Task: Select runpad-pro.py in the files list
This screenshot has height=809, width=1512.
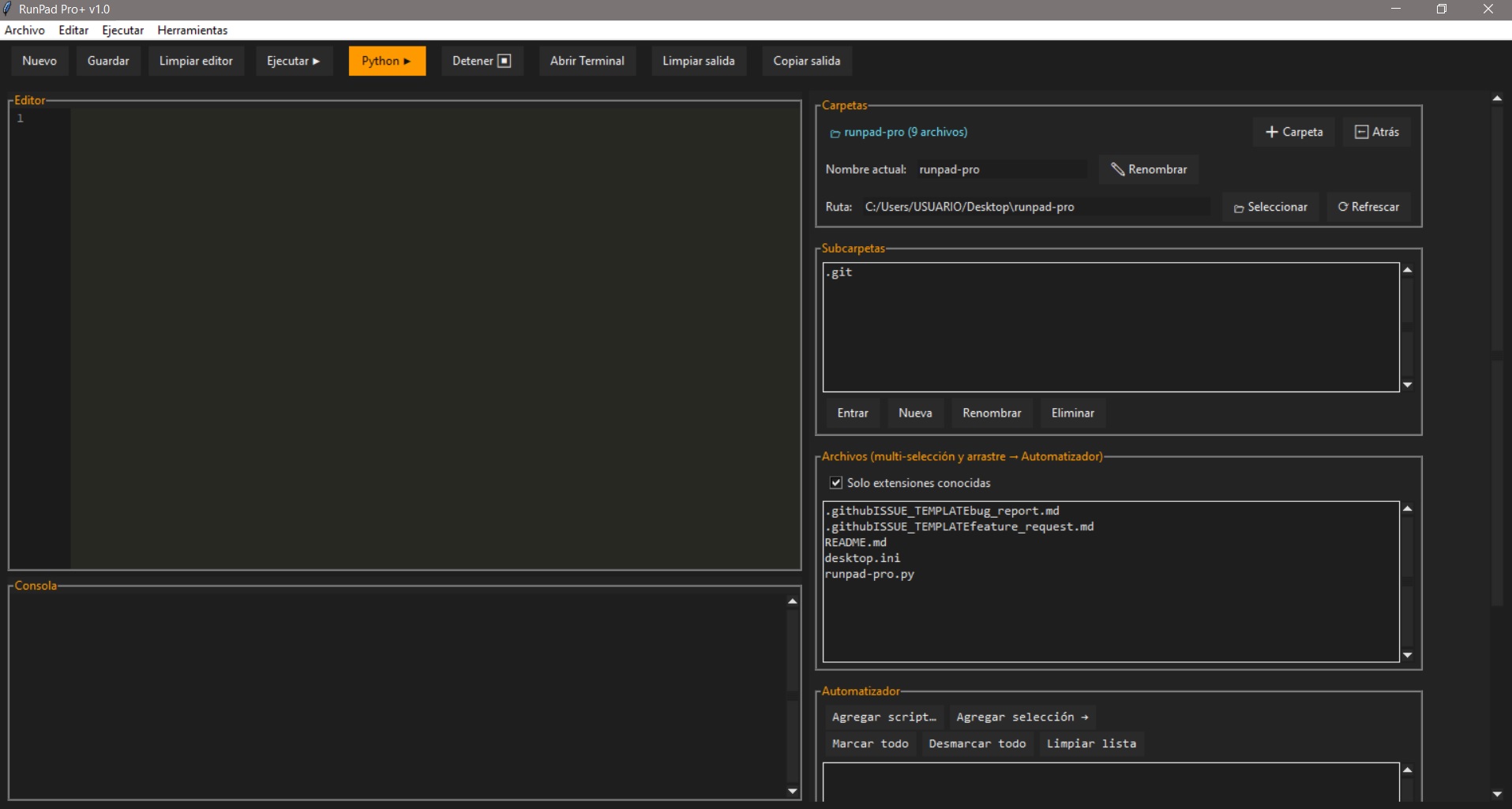Action: click(869, 574)
